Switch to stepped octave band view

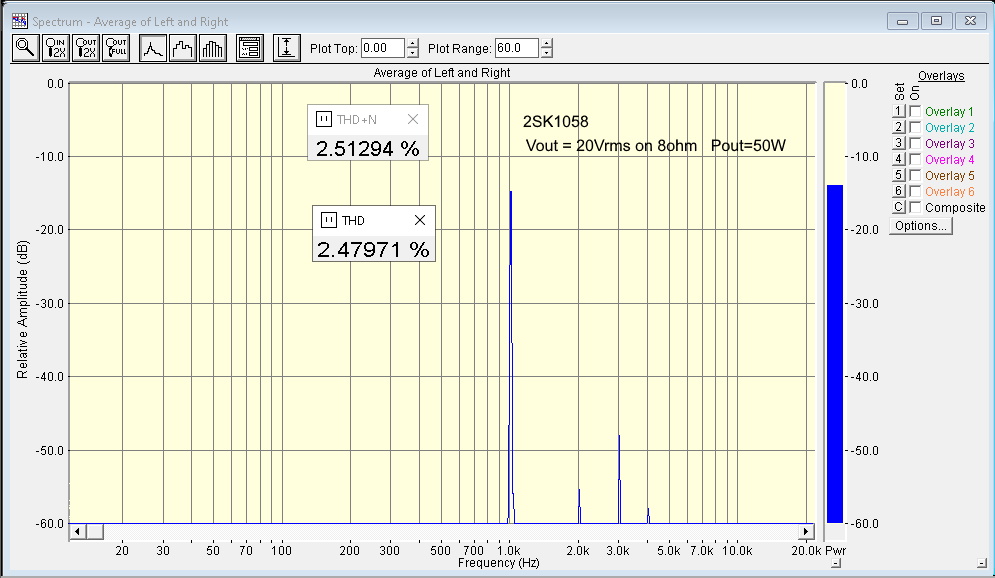tap(182, 48)
